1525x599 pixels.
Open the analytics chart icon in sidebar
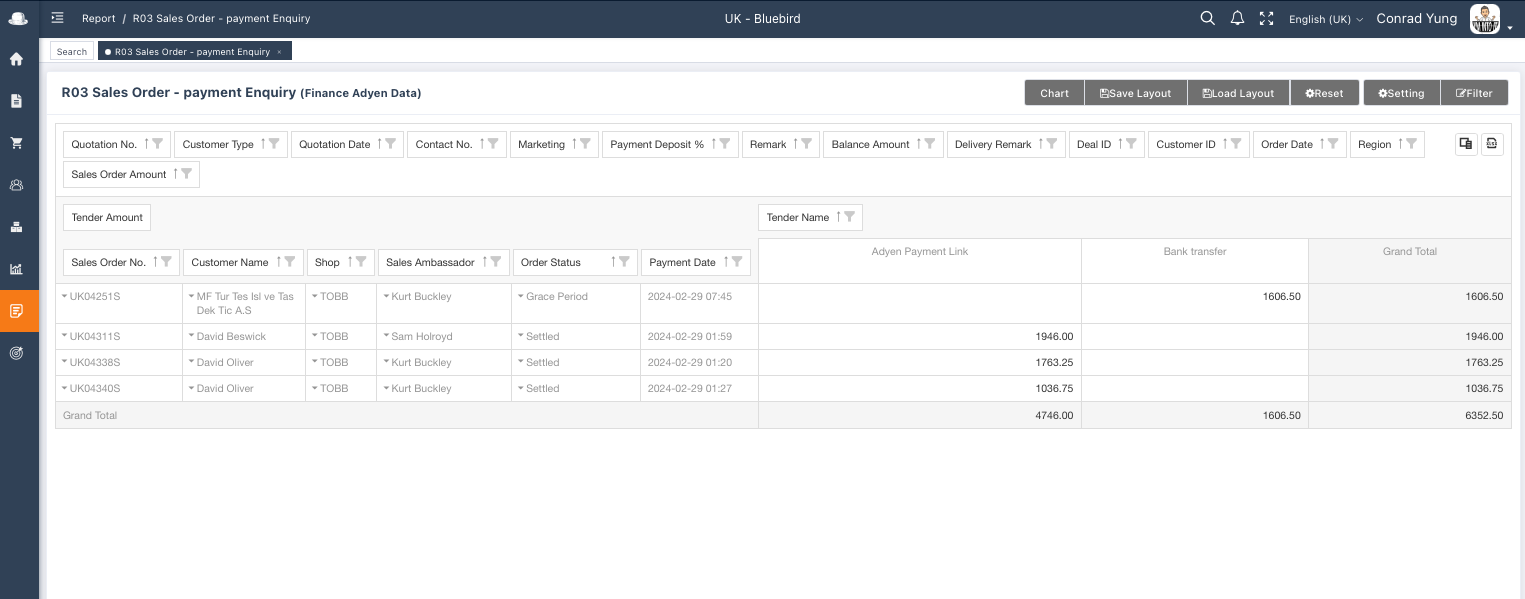pyautogui.click(x=17, y=269)
